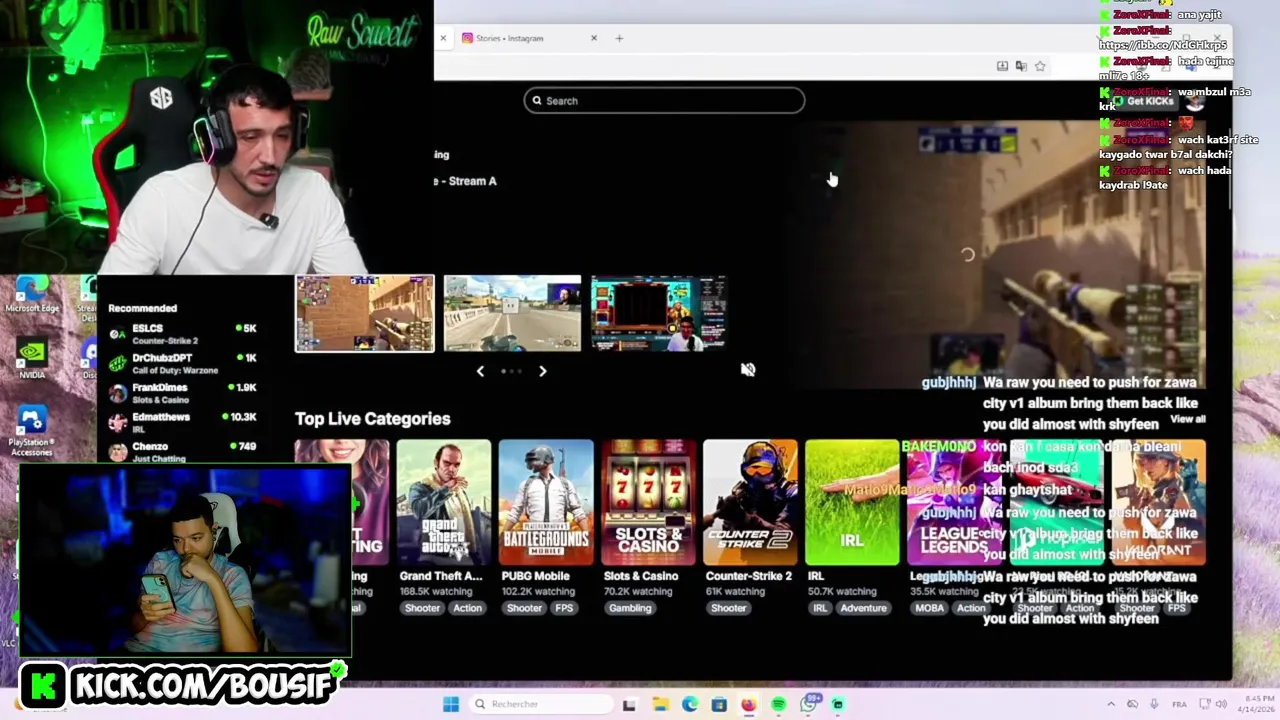Click the Gambling tag under Slots & Casino

point(630,608)
